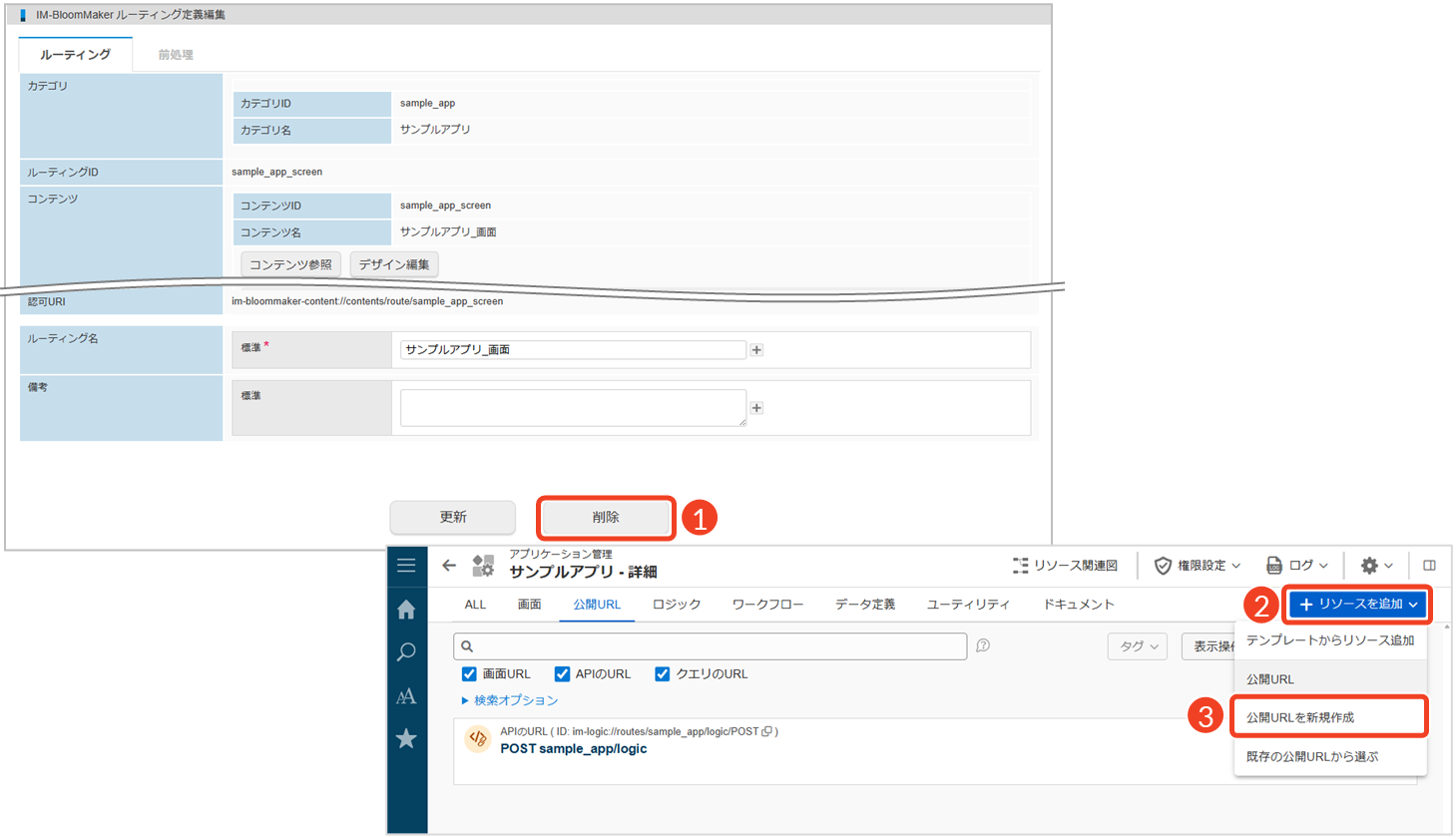Screen dimensions: 1456x837
Task: Click the sidebar search magnifier icon
Action: (x=406, y=652)
